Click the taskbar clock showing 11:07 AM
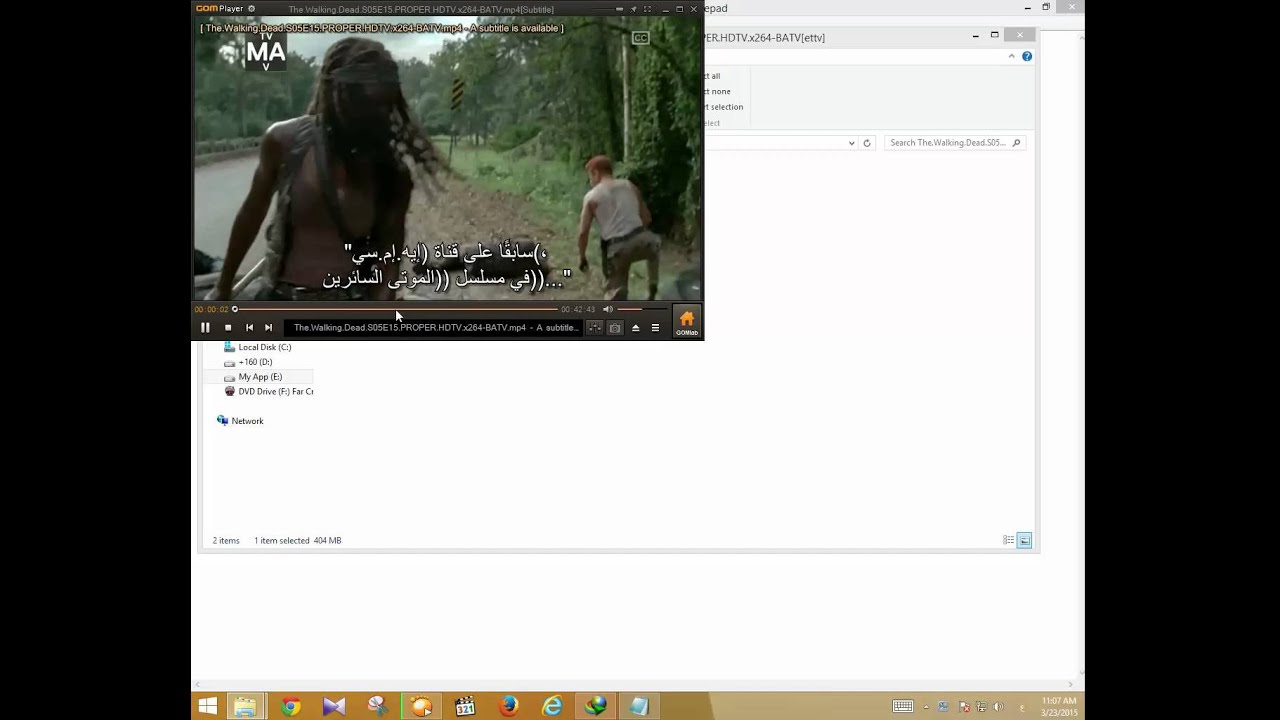1280x720 pixels. click(x=1058, y=707)
